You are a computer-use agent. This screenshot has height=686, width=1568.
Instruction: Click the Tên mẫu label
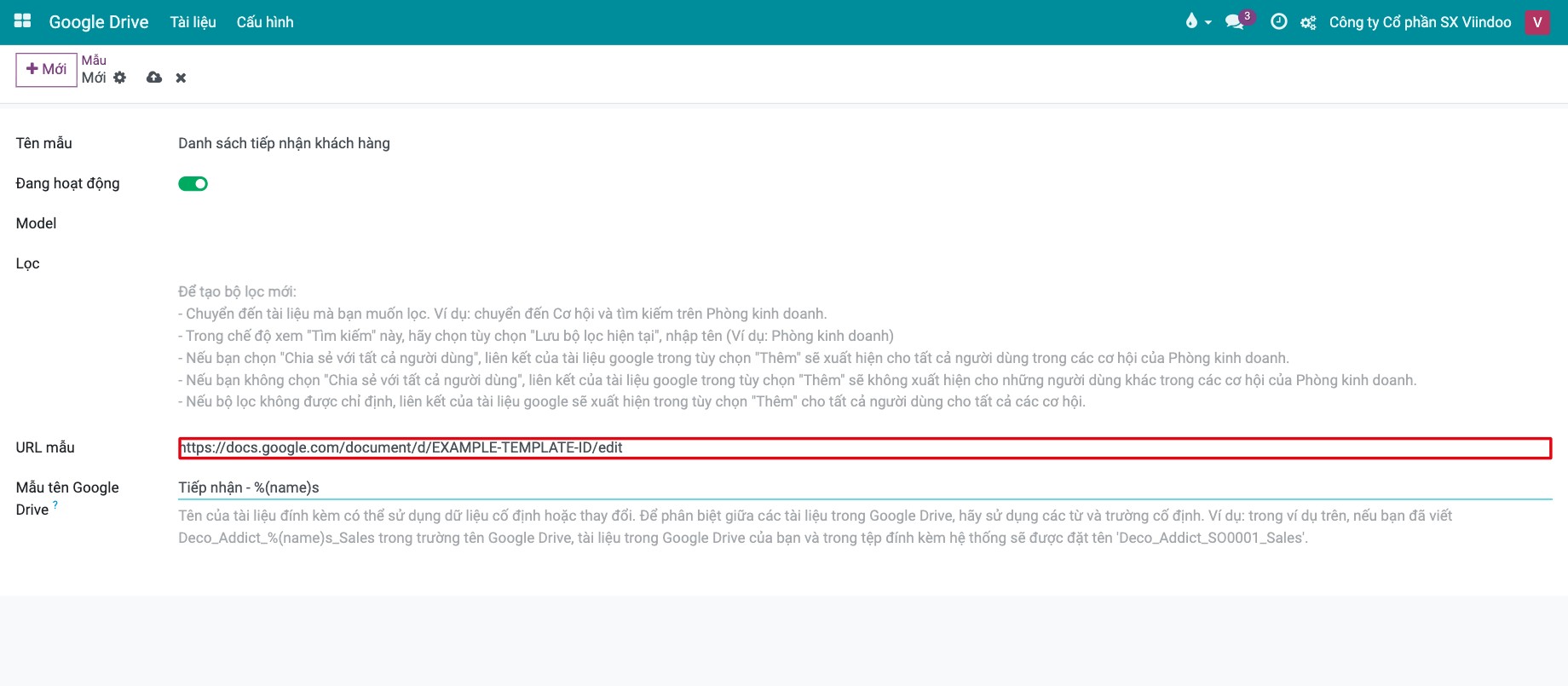point(43,143)
